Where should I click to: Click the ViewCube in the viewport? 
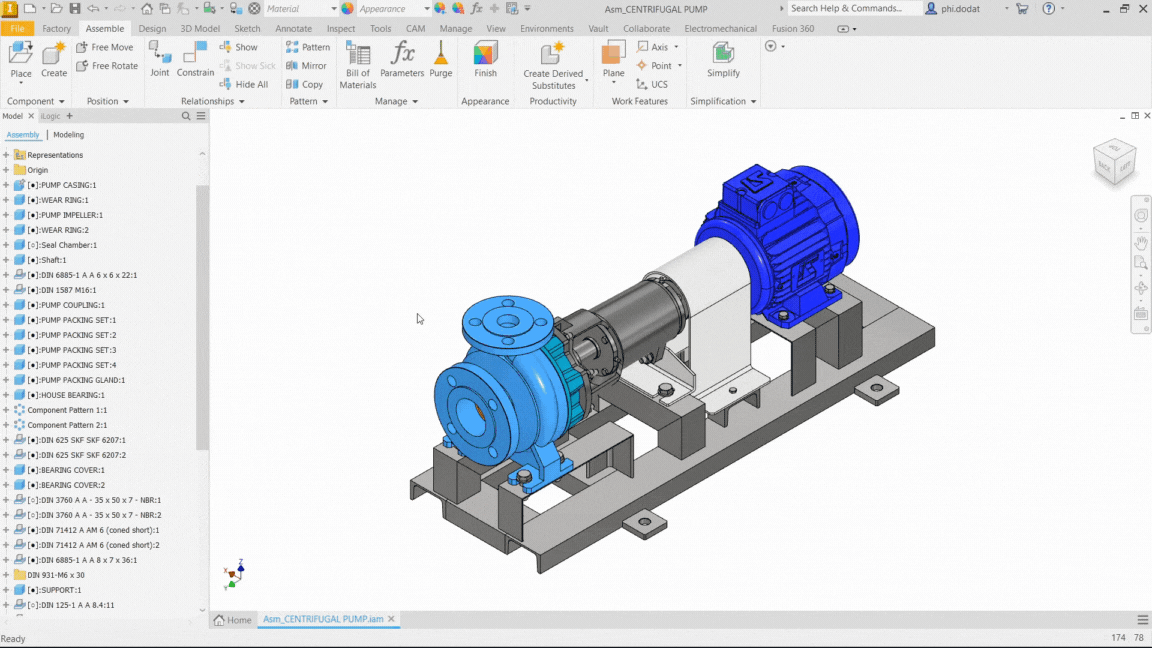pos(1114,161)
